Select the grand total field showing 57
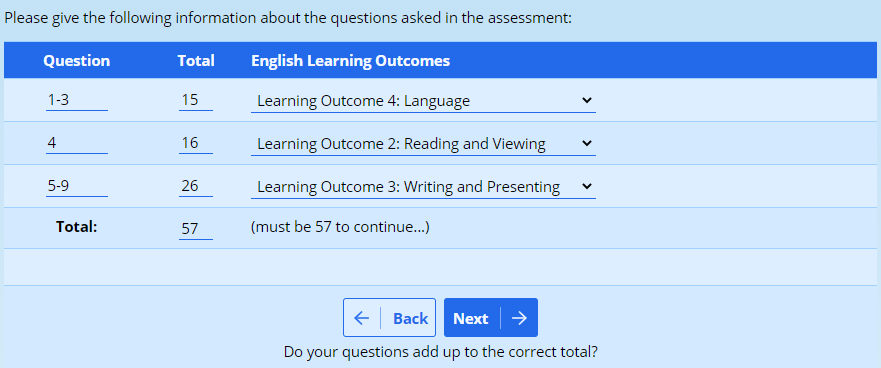 (x=196, y=229)
